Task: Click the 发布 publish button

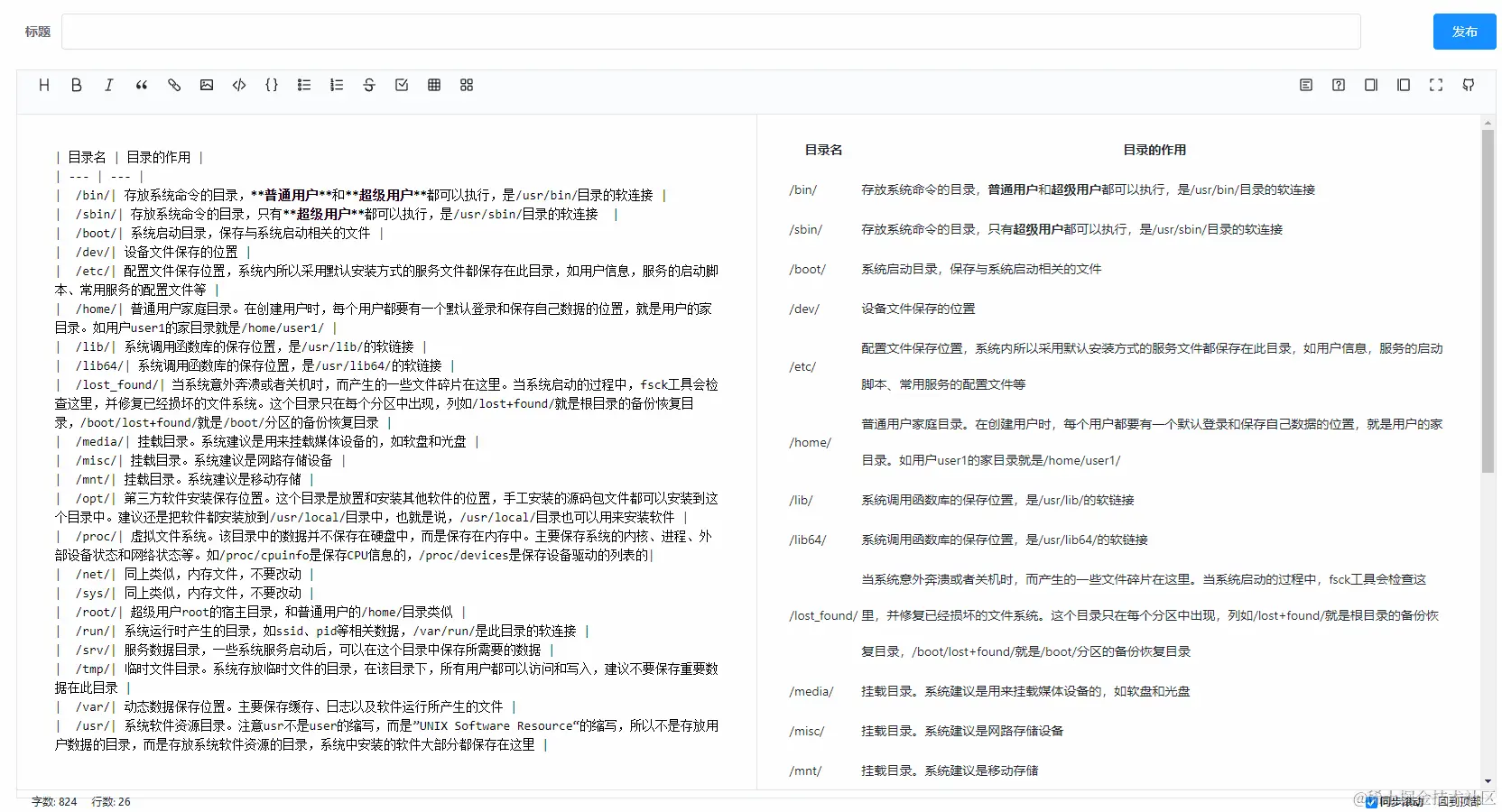Action: [x=1463, y=31]
